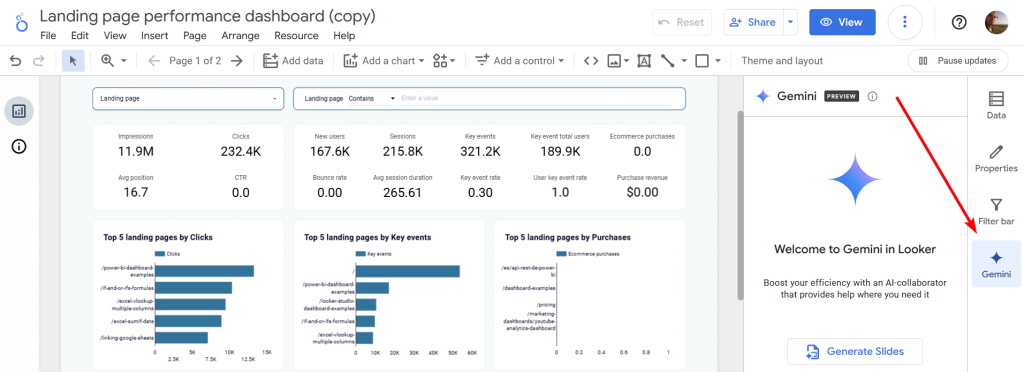Open the help question mark icon
This screenshot has height=372, width=1024.
959,22
